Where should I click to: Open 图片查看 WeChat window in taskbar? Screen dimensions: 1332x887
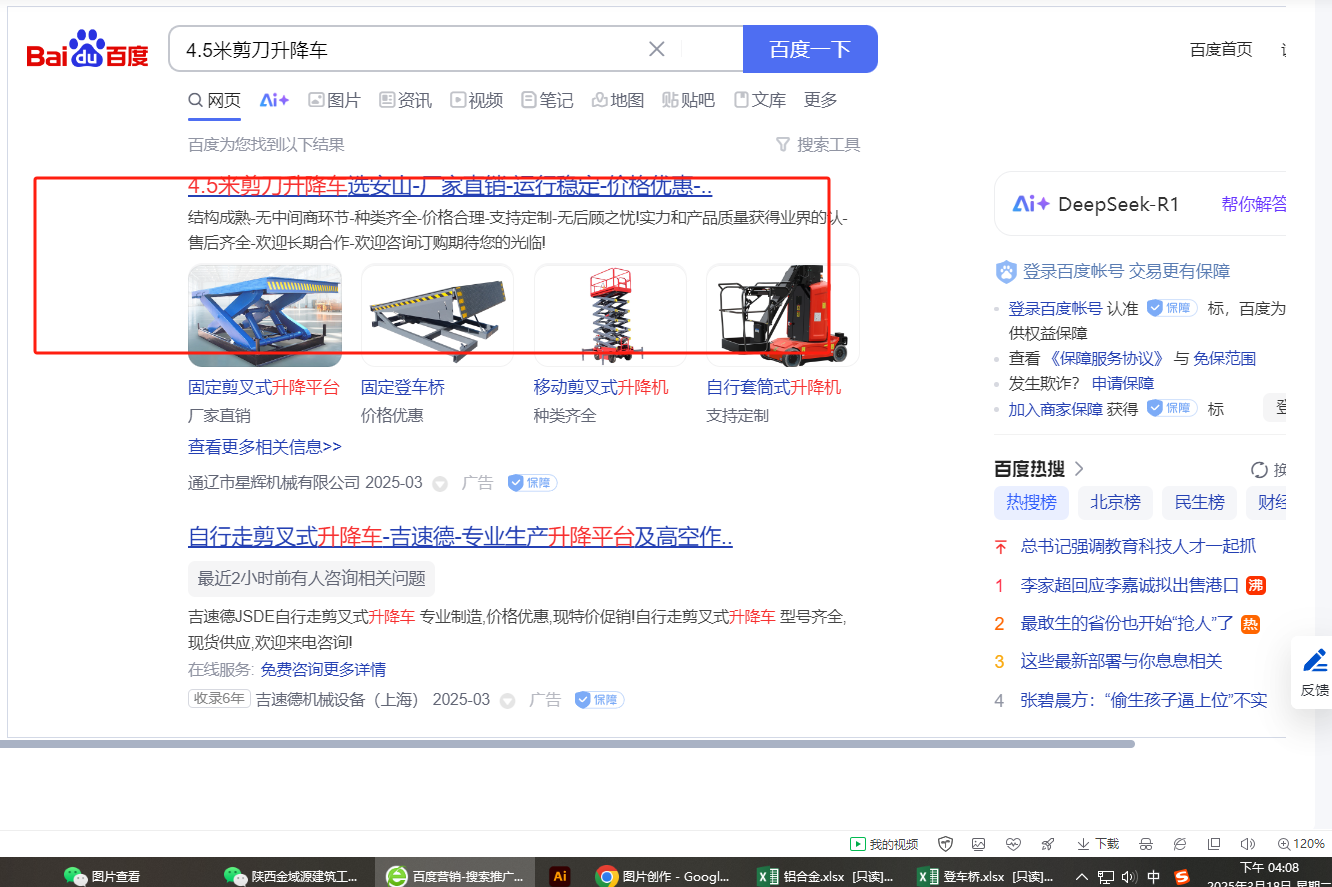[x=102, y=876]
